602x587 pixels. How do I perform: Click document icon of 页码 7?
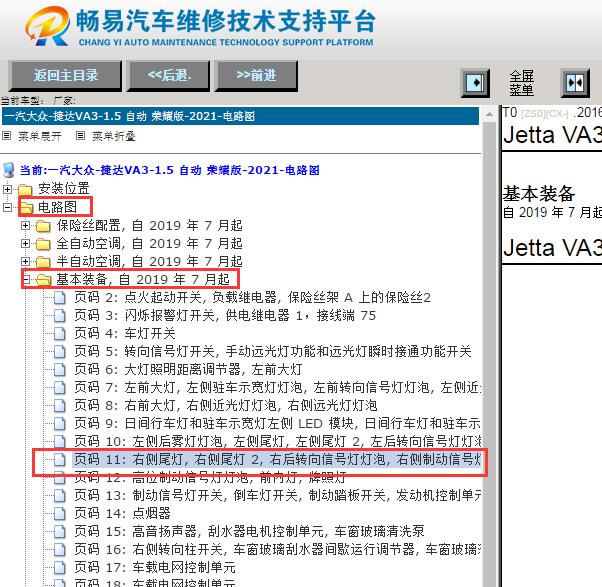tap(60, 387)
